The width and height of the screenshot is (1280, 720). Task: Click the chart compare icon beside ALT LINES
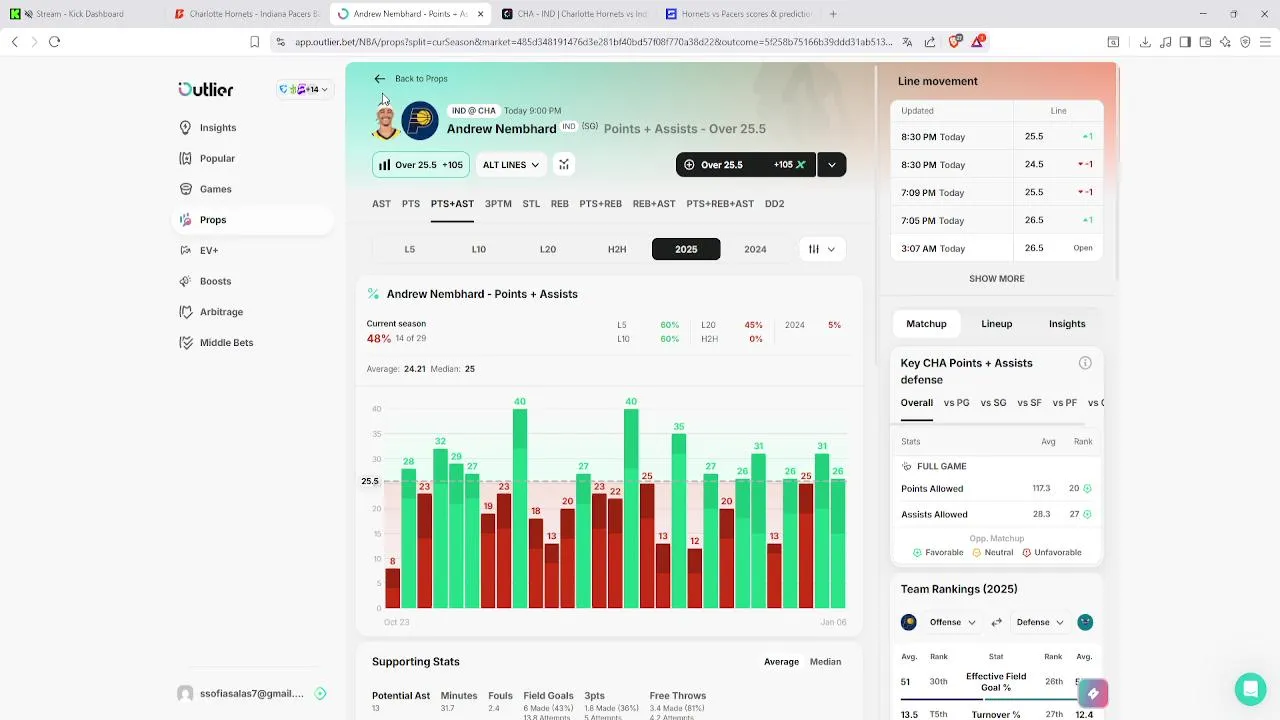[x=564, y=165]
